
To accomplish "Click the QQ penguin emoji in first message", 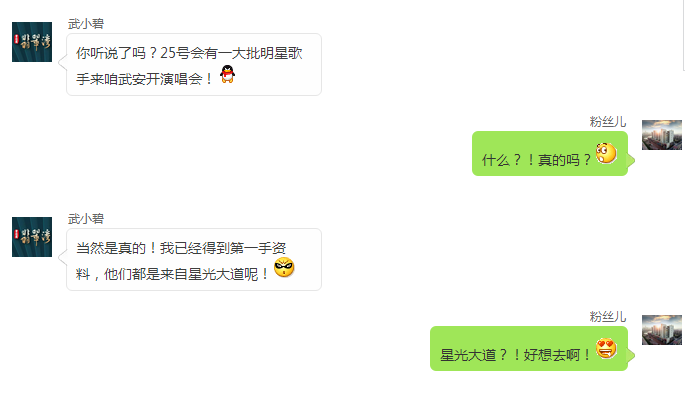I will (x=227, y=74).
